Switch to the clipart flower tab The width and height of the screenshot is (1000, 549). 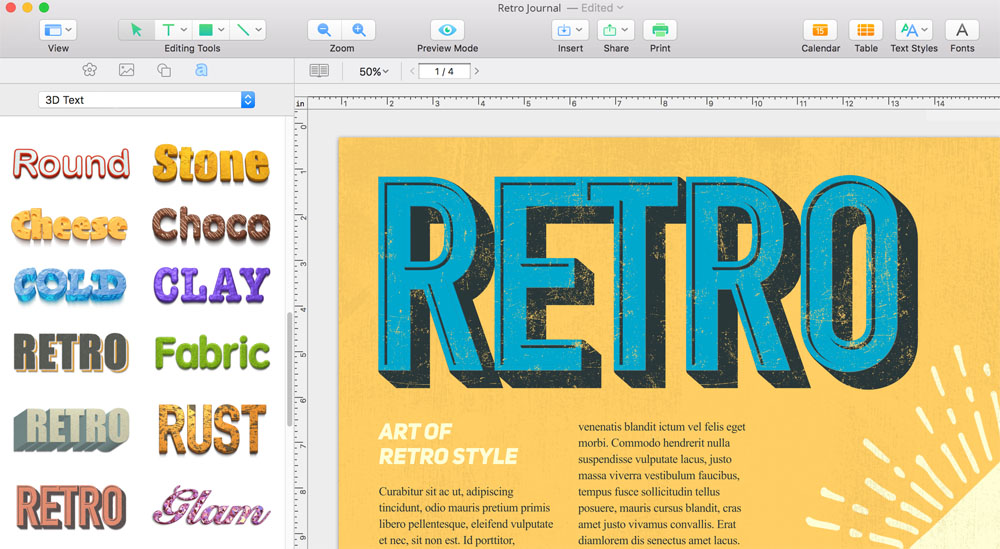pos(90,70)
